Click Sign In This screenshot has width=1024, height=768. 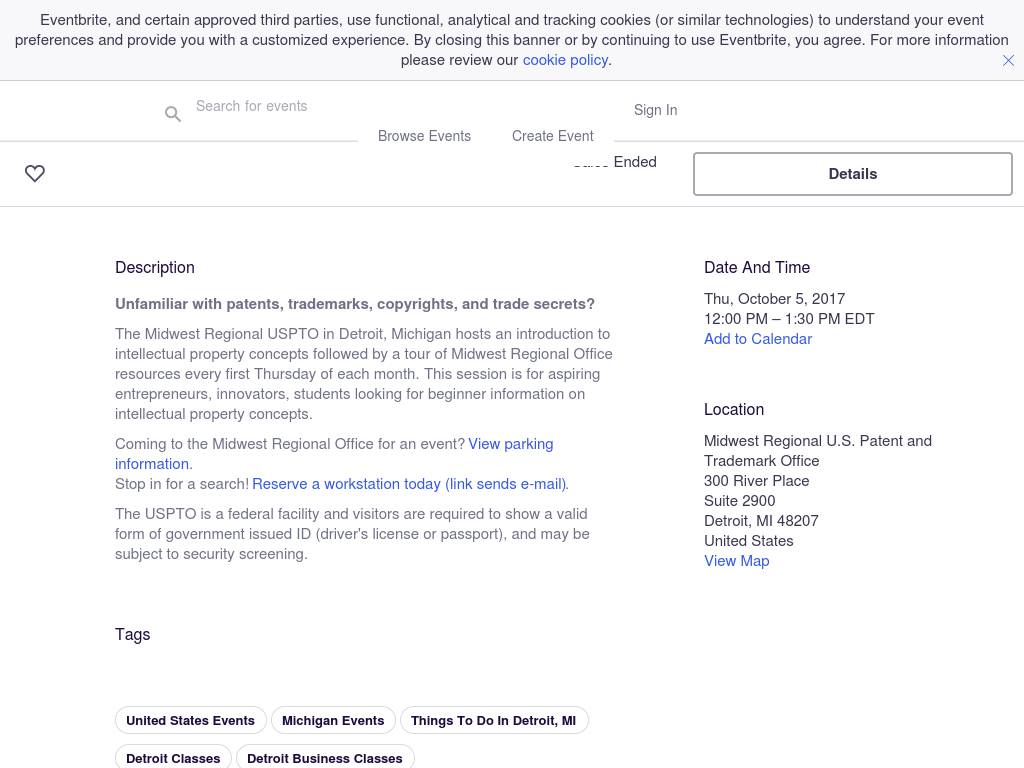(x=655, y=110)
